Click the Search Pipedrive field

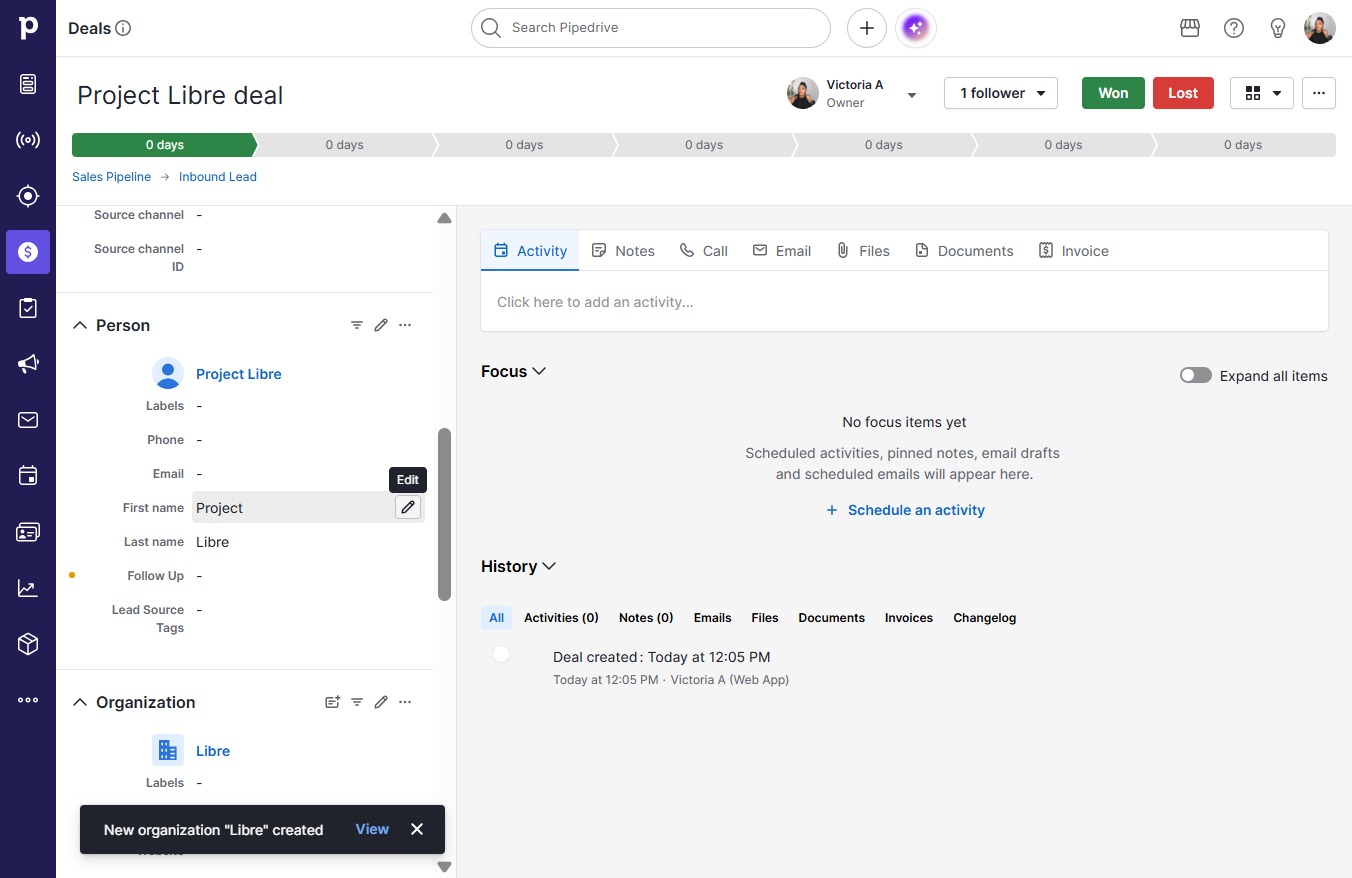651,28
